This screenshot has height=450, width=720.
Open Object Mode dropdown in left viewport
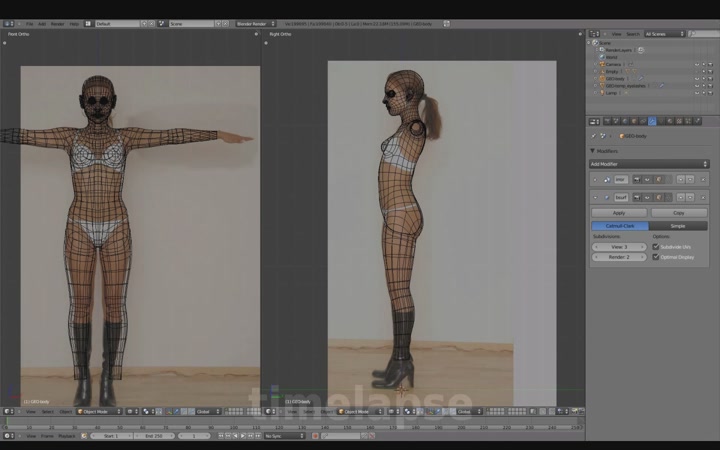[99, 411]
